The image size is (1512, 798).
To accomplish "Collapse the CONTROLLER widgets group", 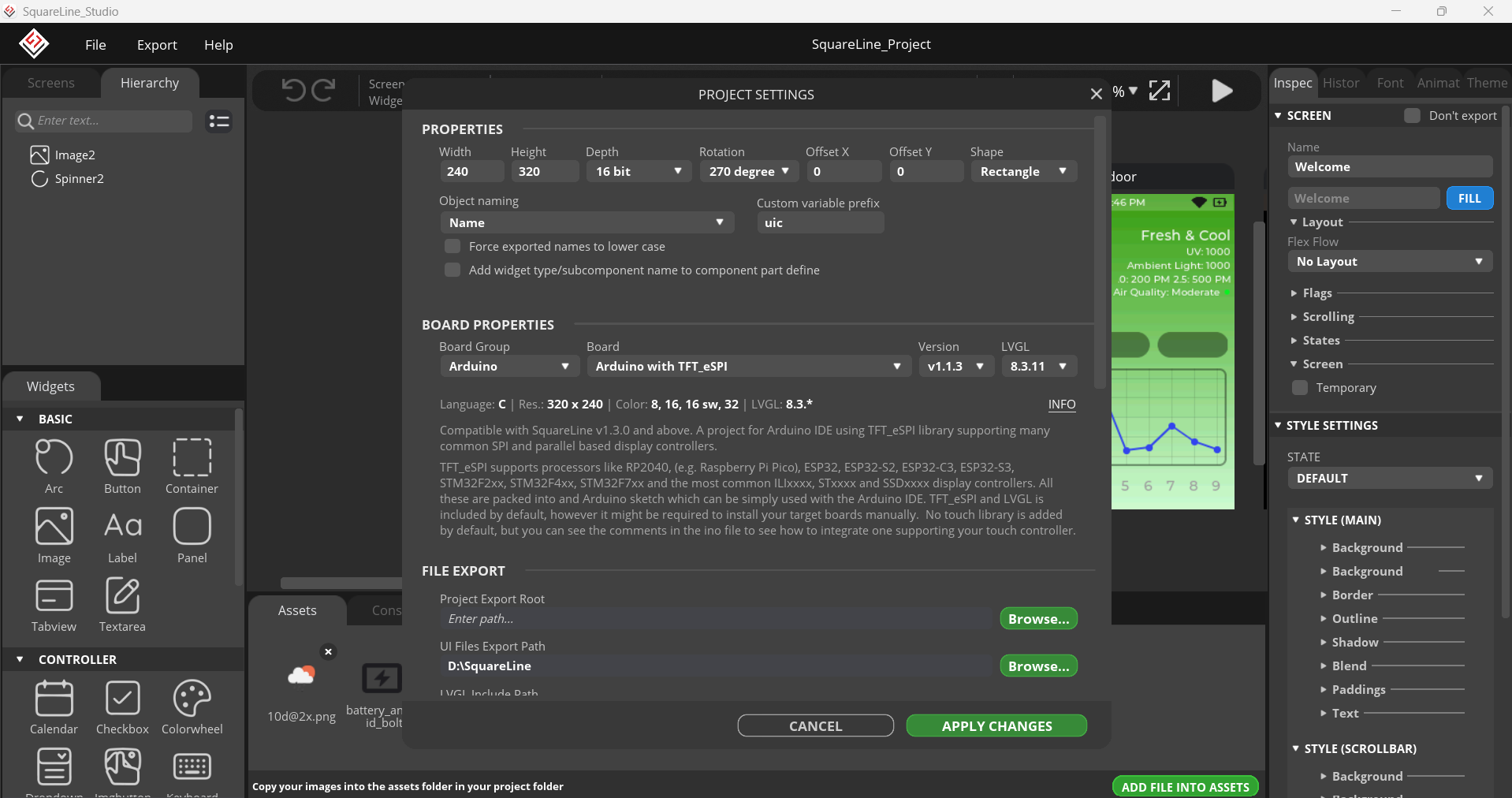I will [20, 659].
